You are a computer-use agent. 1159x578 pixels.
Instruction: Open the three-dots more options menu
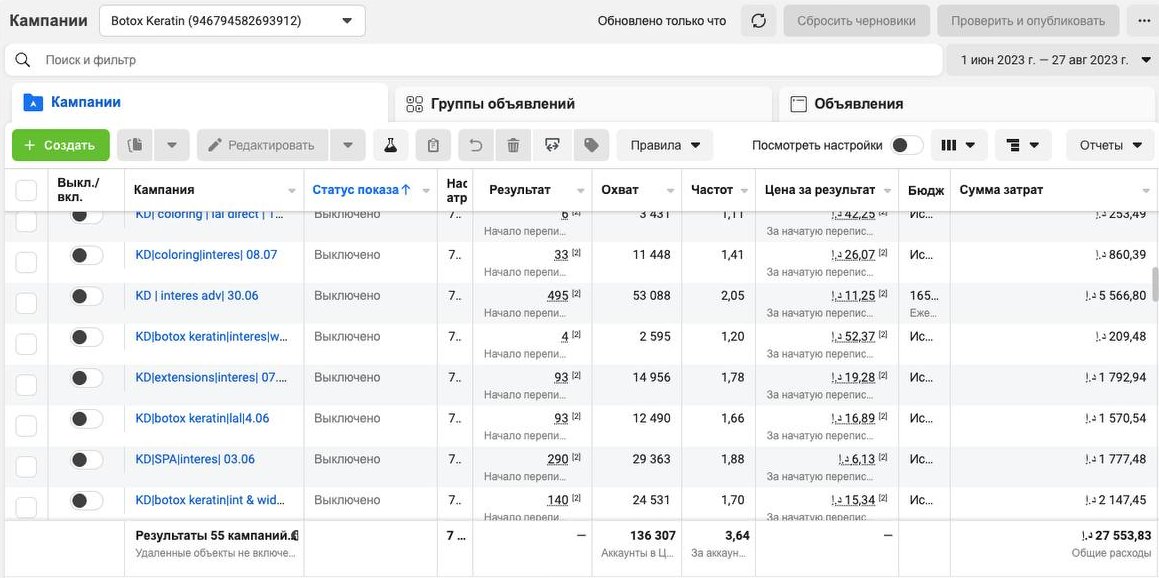click(1143, 21)
